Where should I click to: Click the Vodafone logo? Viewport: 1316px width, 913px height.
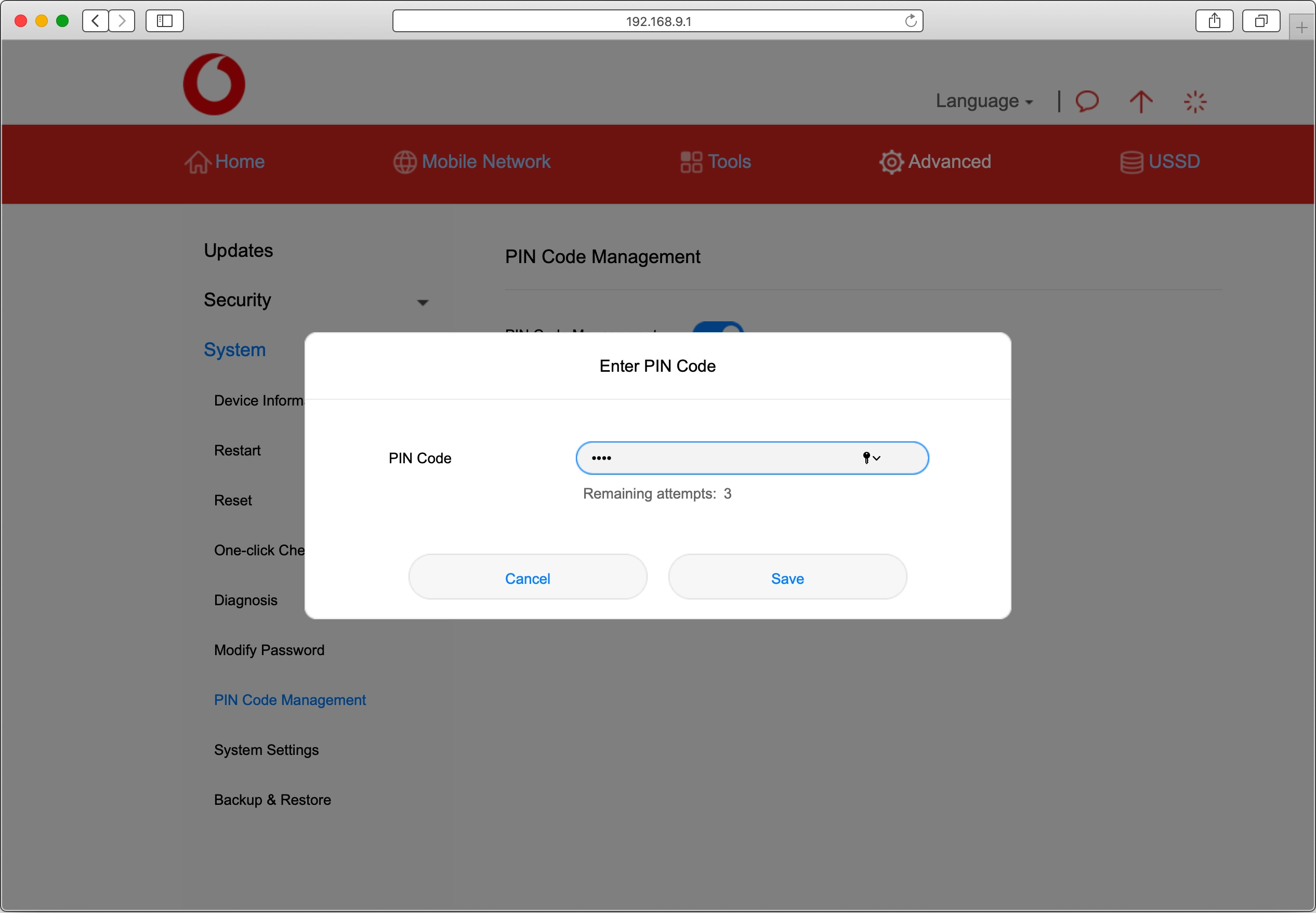tap(214, 84)
